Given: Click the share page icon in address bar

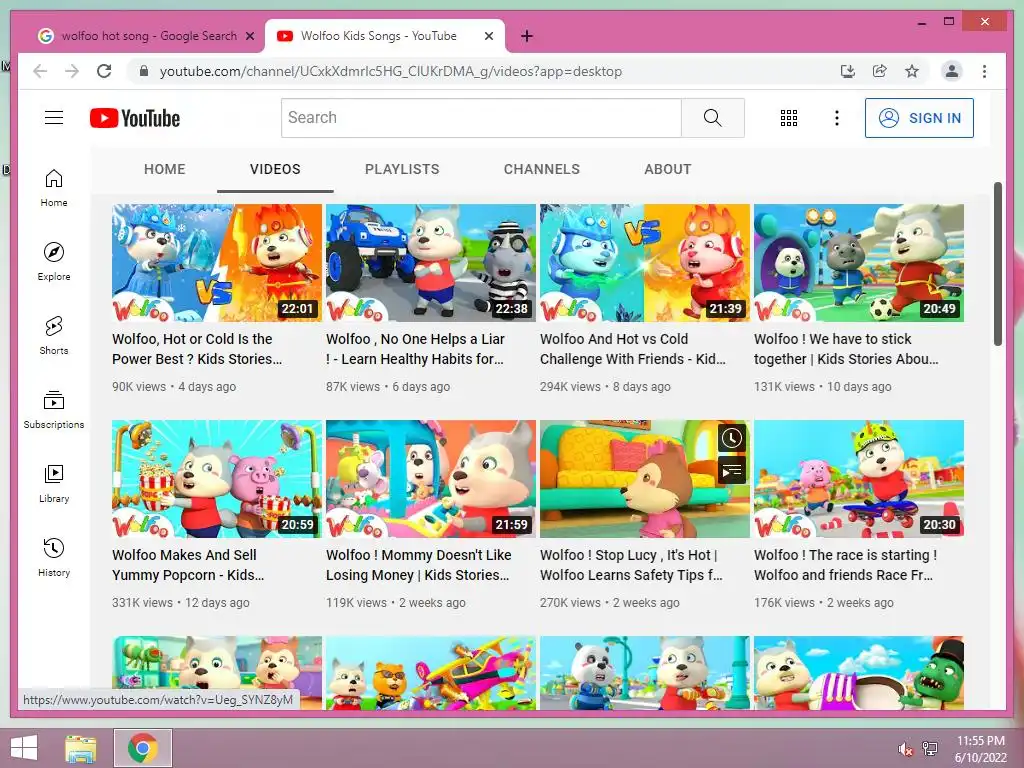Looking at the screenshot, I should [880, 71].
